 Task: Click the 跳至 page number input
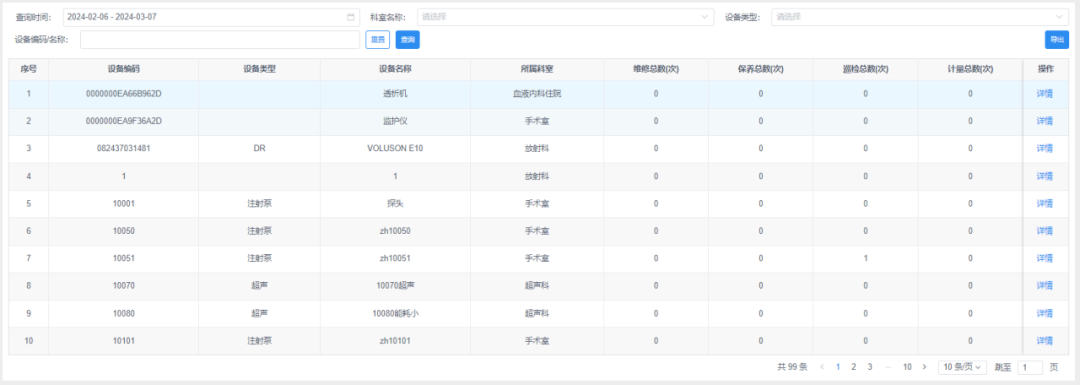[x=1030, y=367]
